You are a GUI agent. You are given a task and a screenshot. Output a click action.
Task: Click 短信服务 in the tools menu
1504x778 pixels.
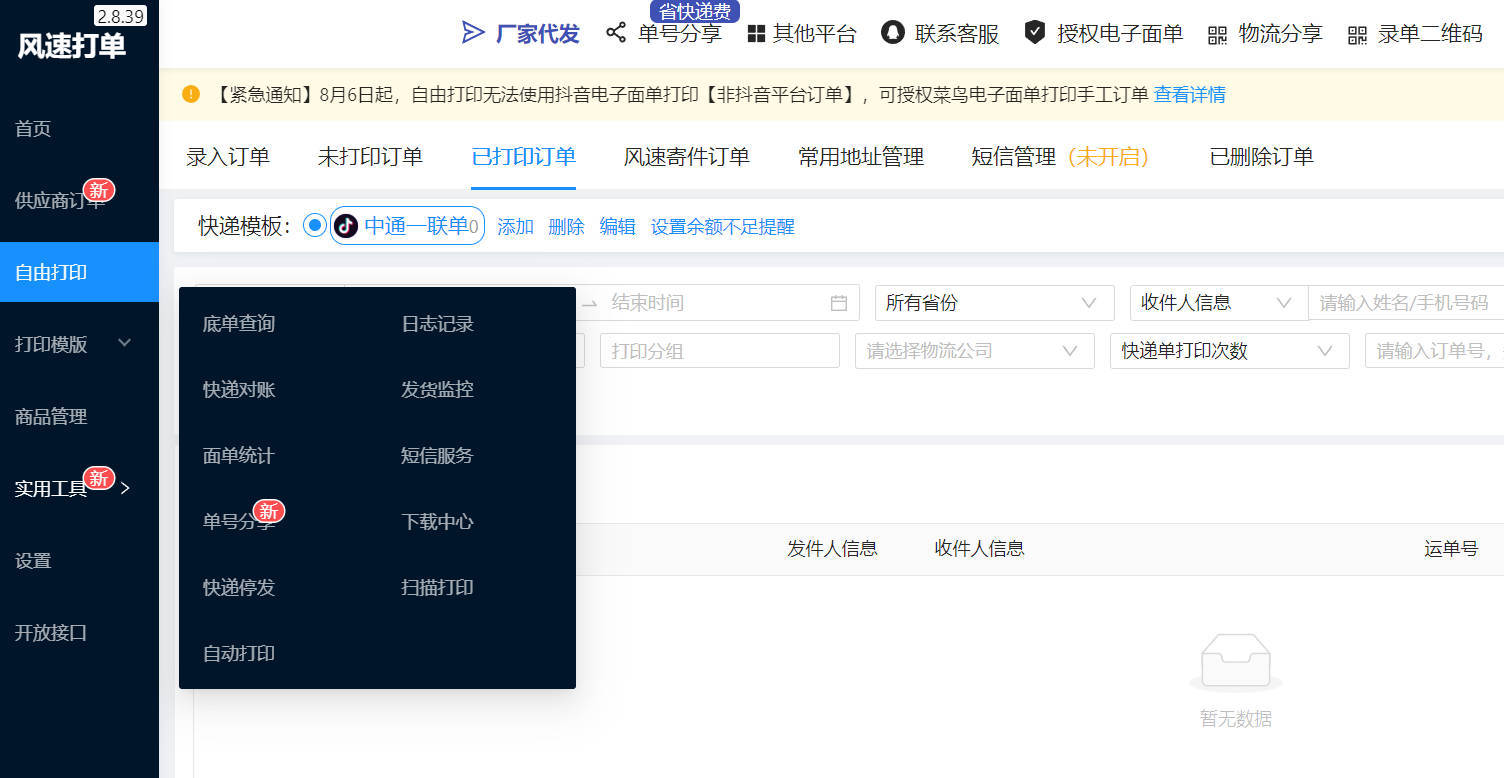pos(437,456)
